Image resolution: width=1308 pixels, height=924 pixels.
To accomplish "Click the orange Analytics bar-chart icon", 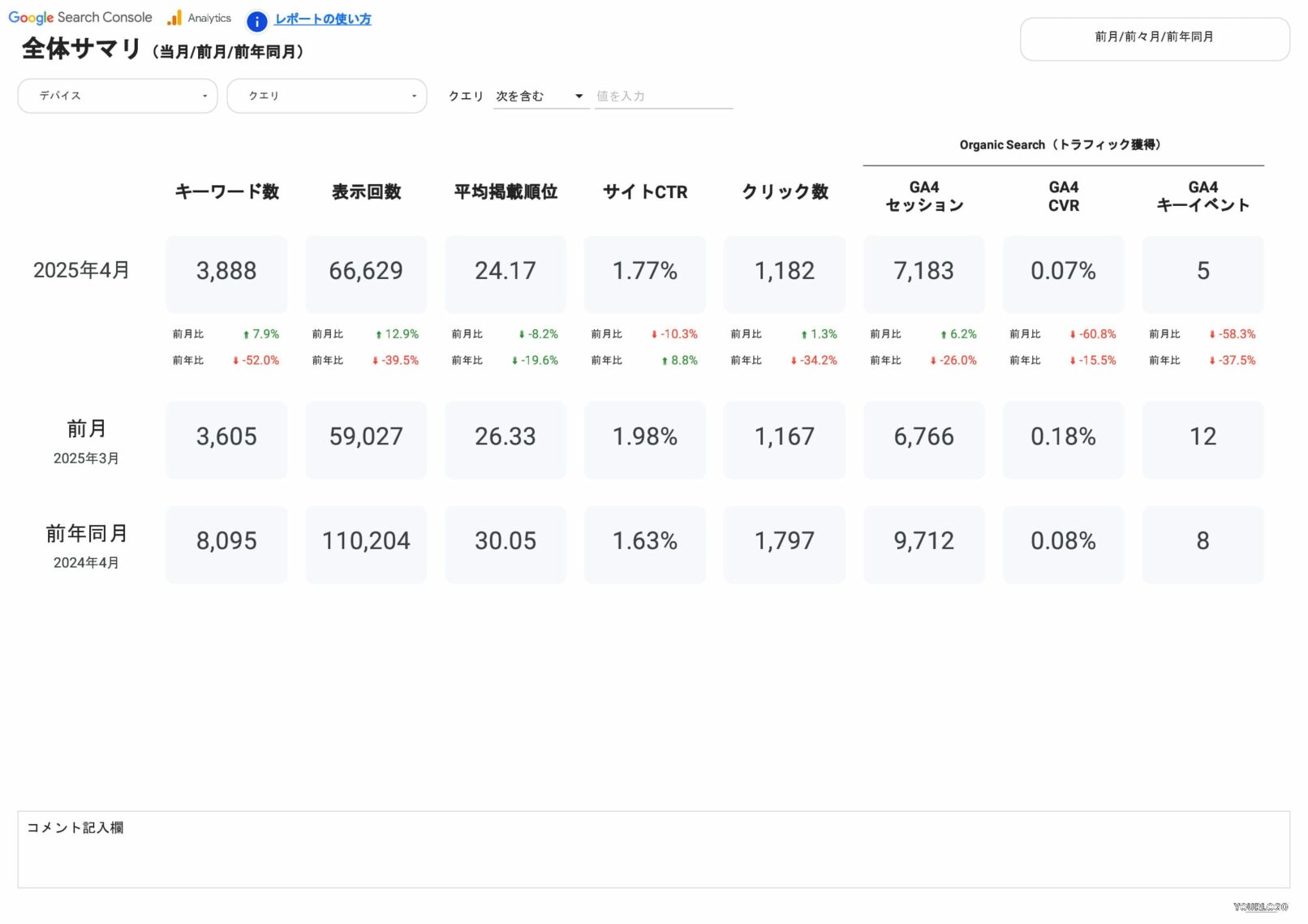I will click(174, 18).
